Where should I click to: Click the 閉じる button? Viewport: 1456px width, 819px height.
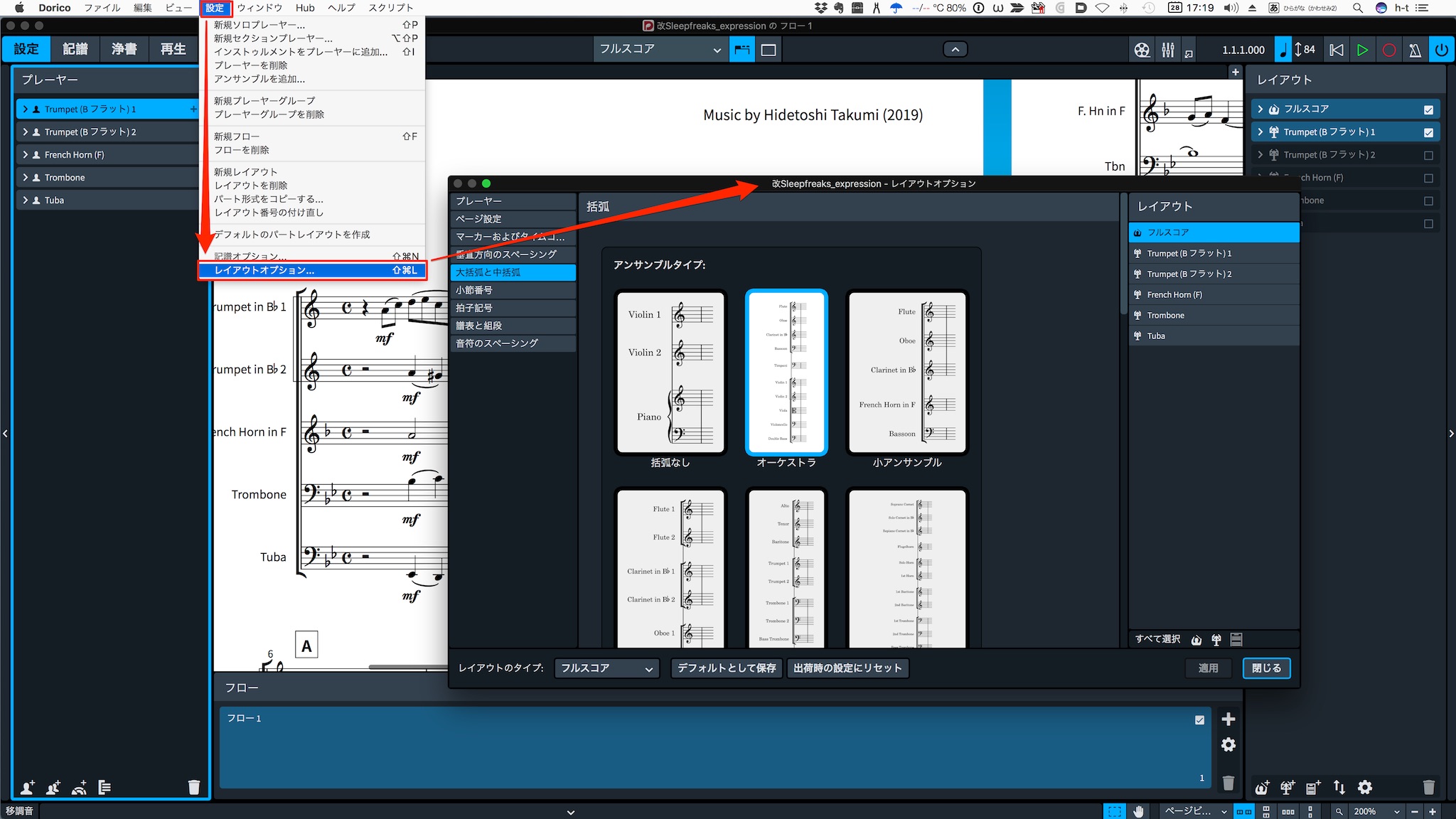pos(1266,668)
